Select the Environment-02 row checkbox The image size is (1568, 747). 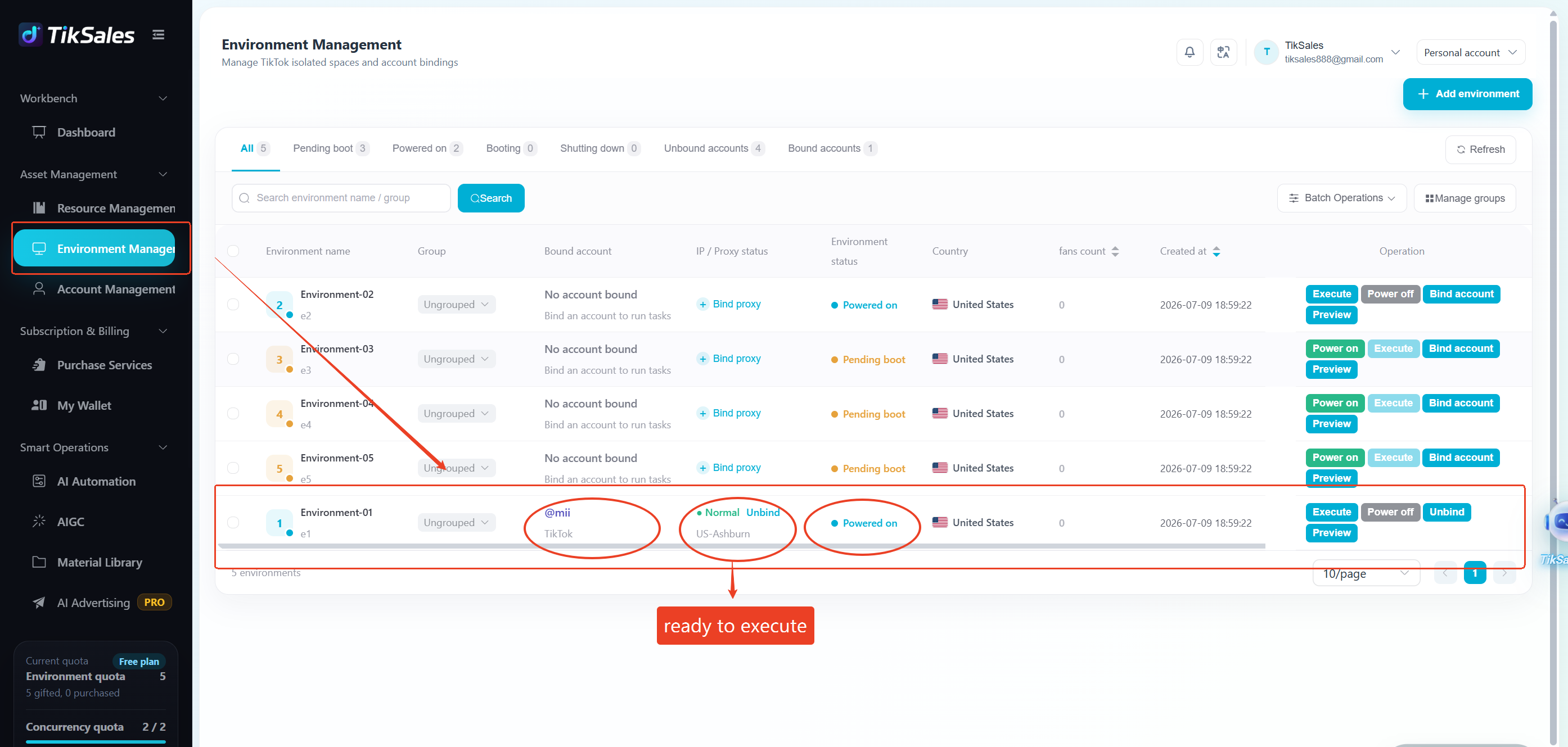pos(233,304)
